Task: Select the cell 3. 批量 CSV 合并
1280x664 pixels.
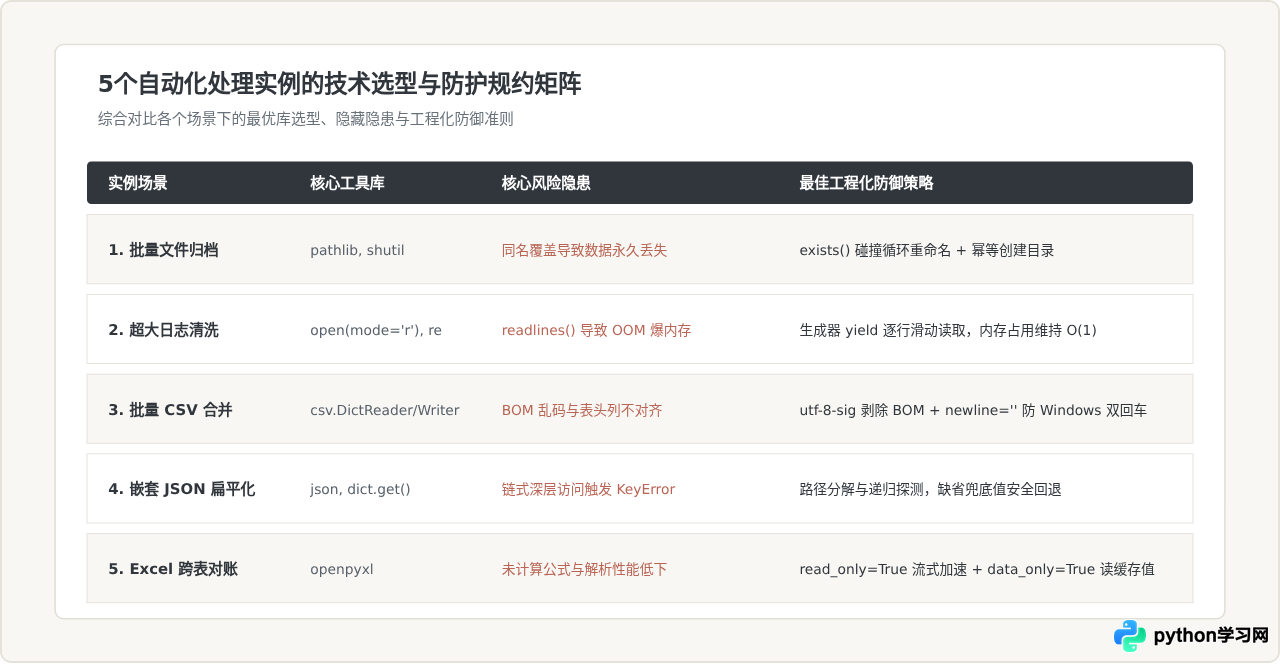Action: [x=170, y=410]
